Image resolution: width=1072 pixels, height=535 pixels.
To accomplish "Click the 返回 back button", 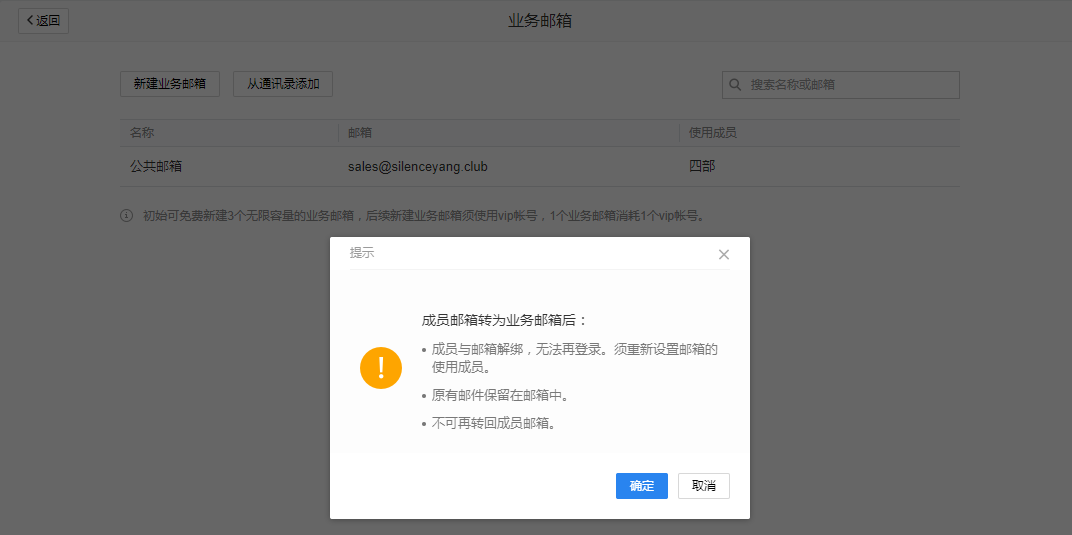I will click(43, 21).
